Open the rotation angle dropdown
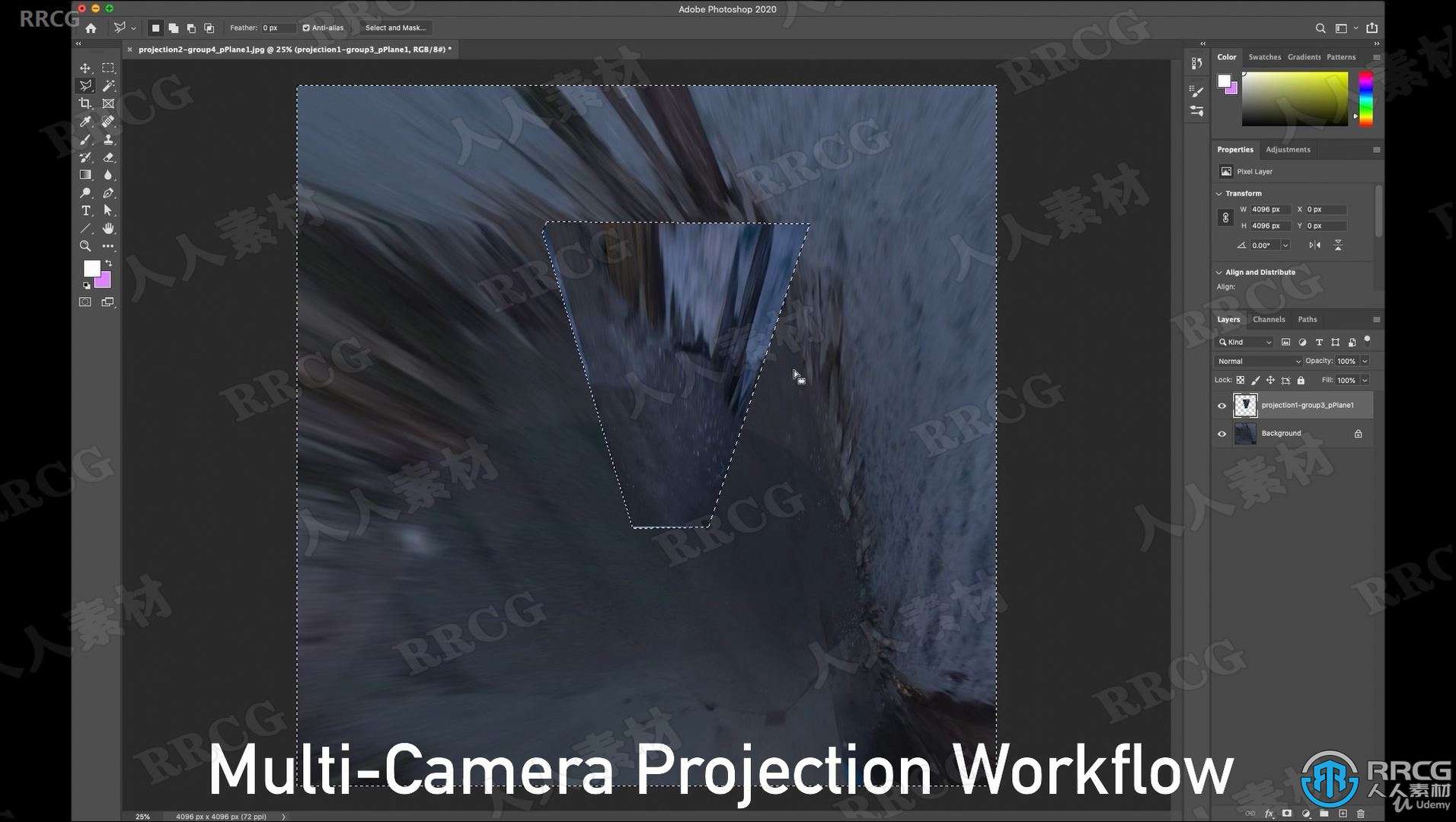This screenshot has height=822, width=1456. pyautogui.click(x=1285, y=245)
